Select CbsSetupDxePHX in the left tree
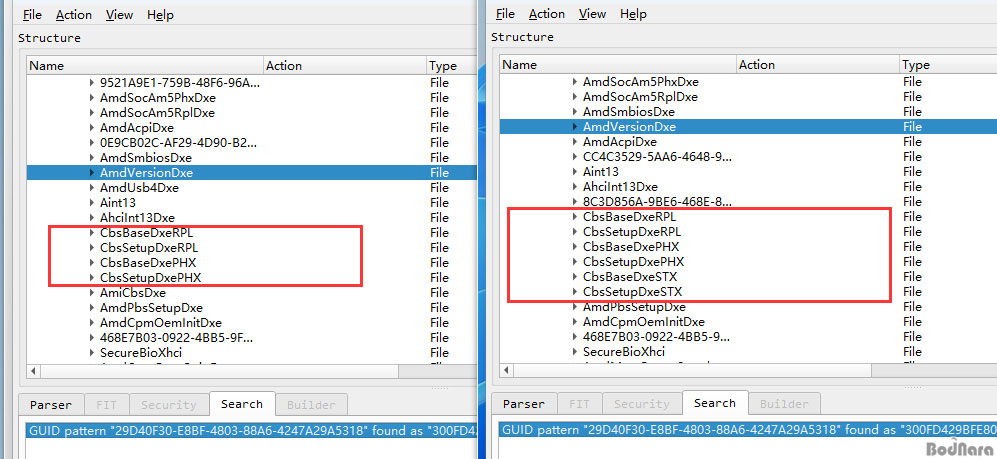The height and width of the screenshot is (459, 997). (150, 278)
